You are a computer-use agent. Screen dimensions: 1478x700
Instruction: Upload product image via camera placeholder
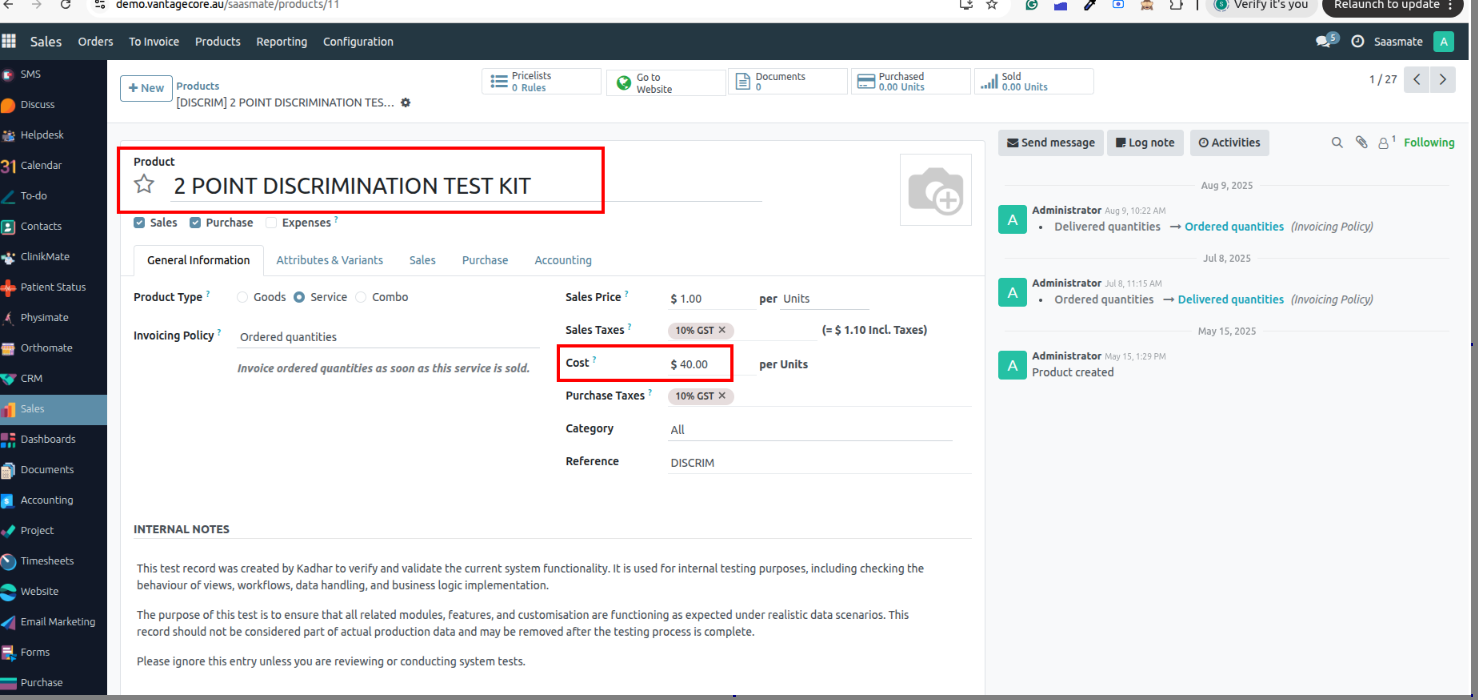tap(935, 190)
